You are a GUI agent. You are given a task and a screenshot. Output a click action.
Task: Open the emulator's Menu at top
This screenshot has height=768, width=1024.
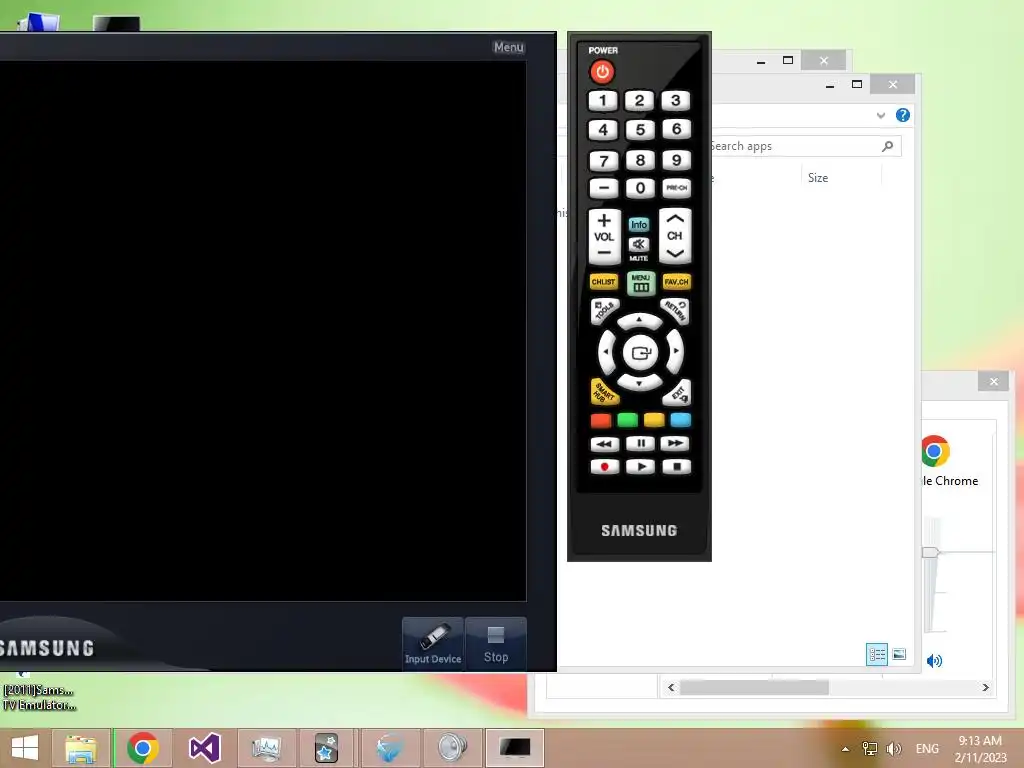(509, 47)
